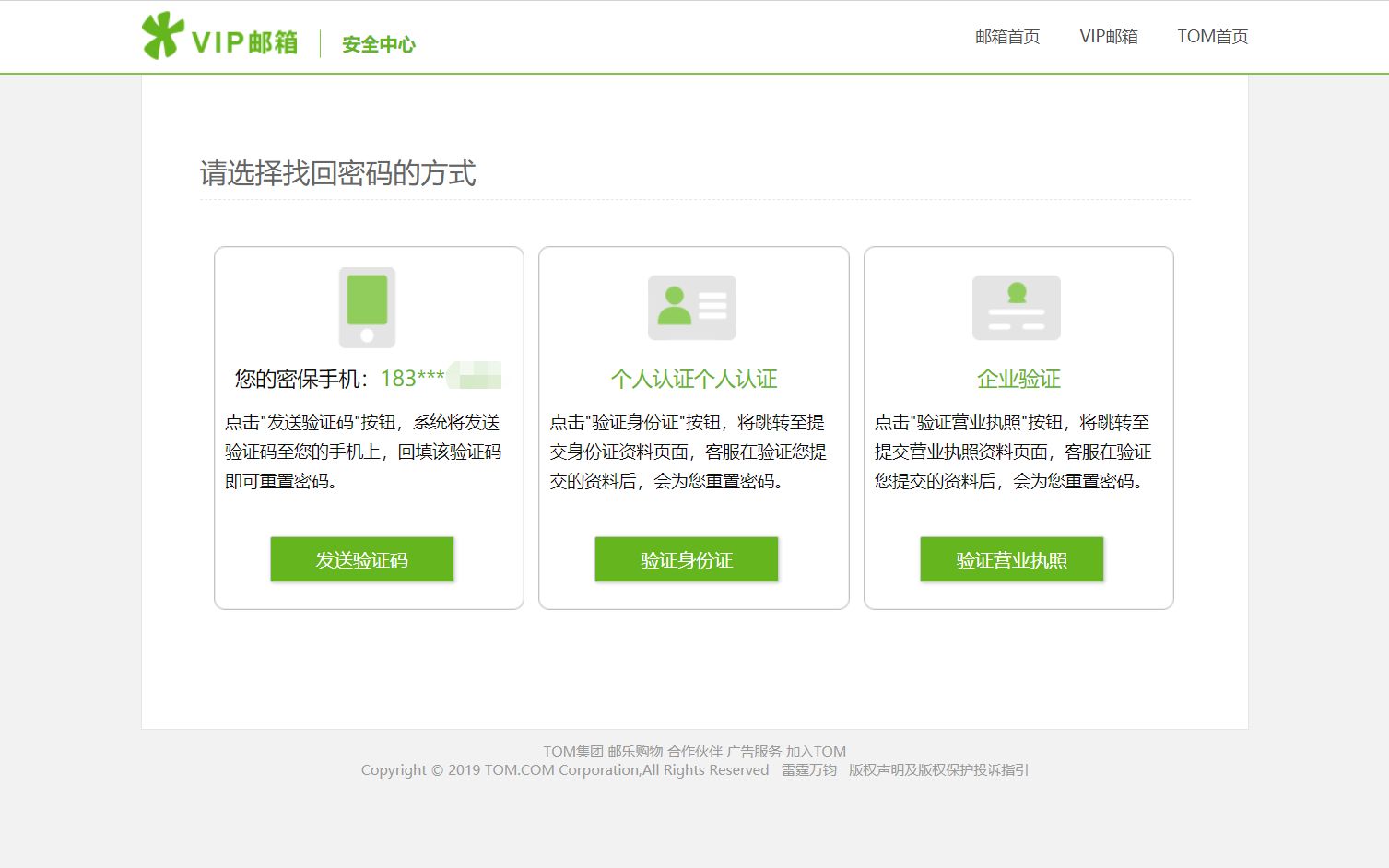
Task: Open the 合作伙伴 footer link
Action: point(695,752)
